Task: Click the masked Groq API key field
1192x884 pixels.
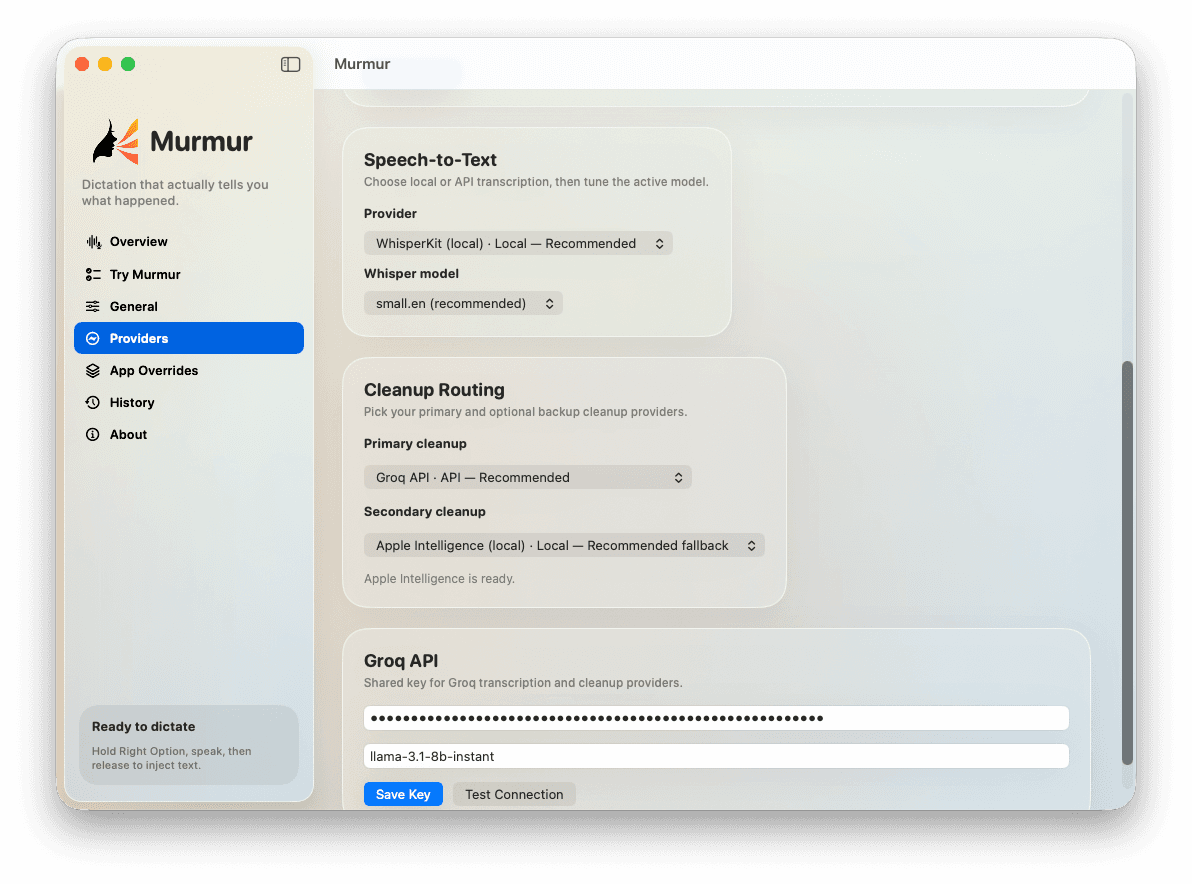Action: tap(715, 717)
